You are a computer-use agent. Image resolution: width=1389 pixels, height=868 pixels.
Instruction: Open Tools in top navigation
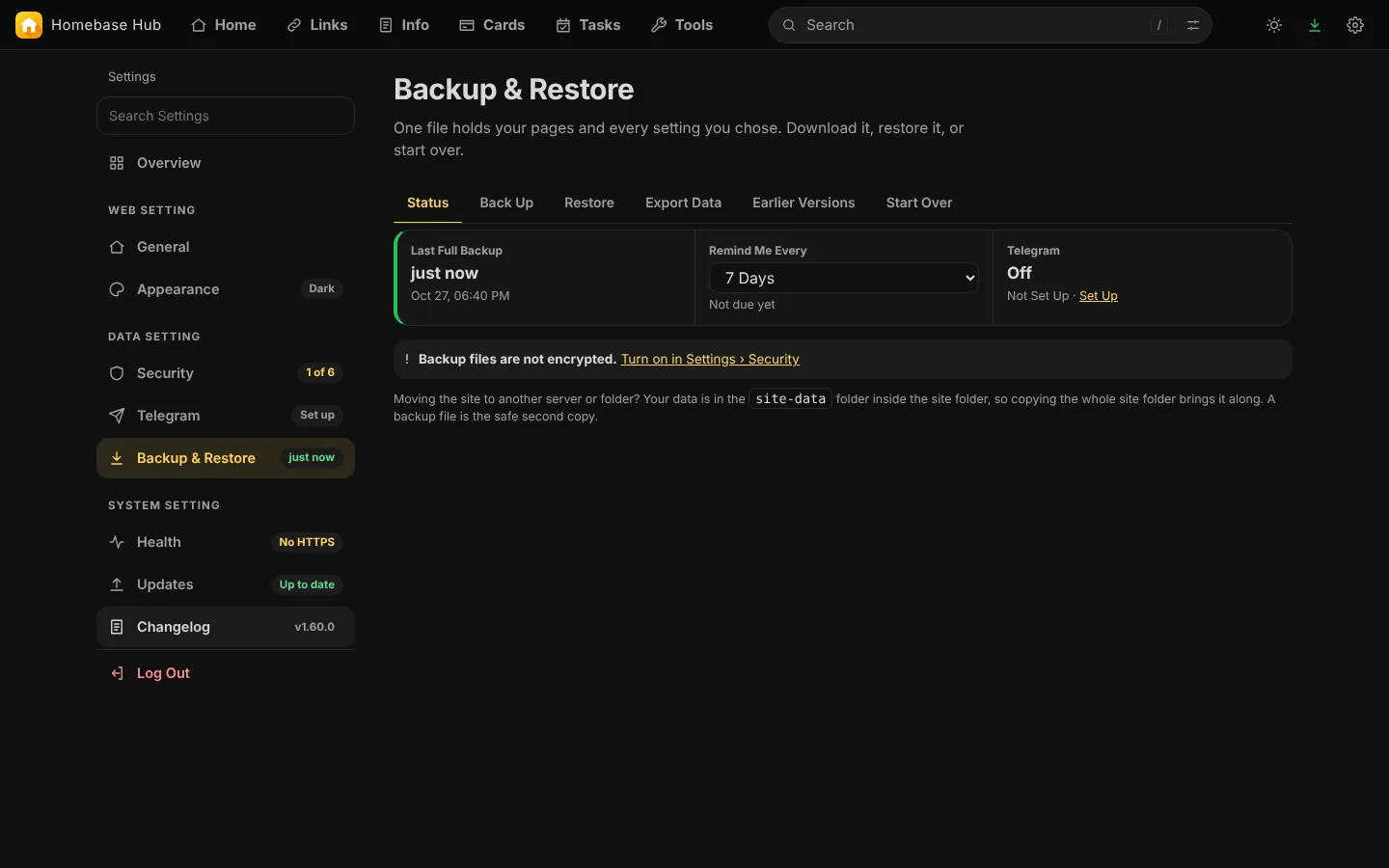682,25
